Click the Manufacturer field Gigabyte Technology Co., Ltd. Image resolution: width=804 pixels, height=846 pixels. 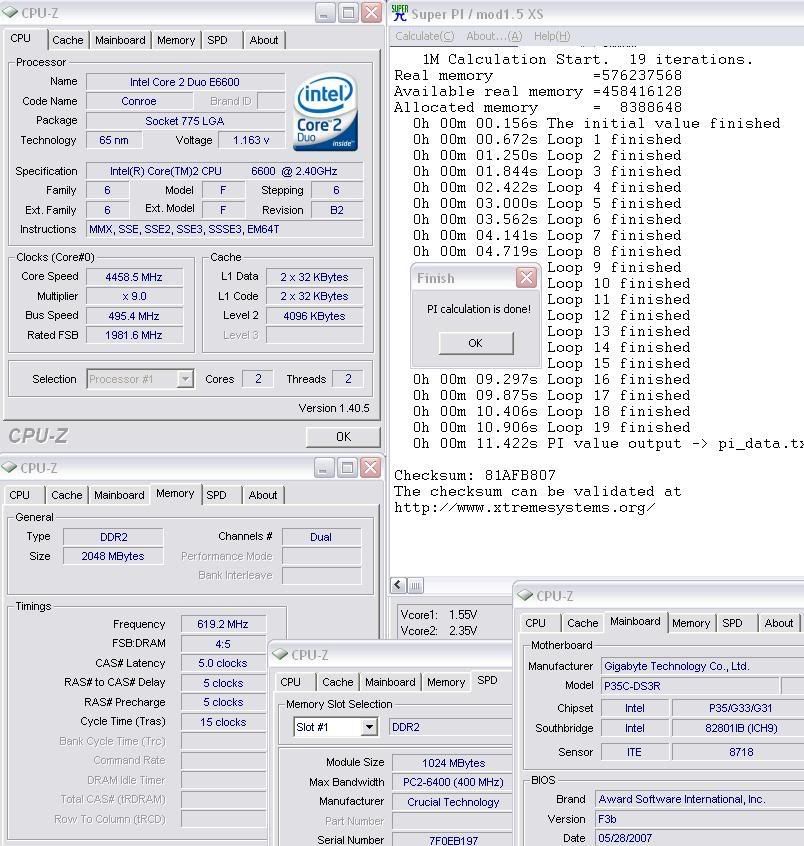(703, 666)
